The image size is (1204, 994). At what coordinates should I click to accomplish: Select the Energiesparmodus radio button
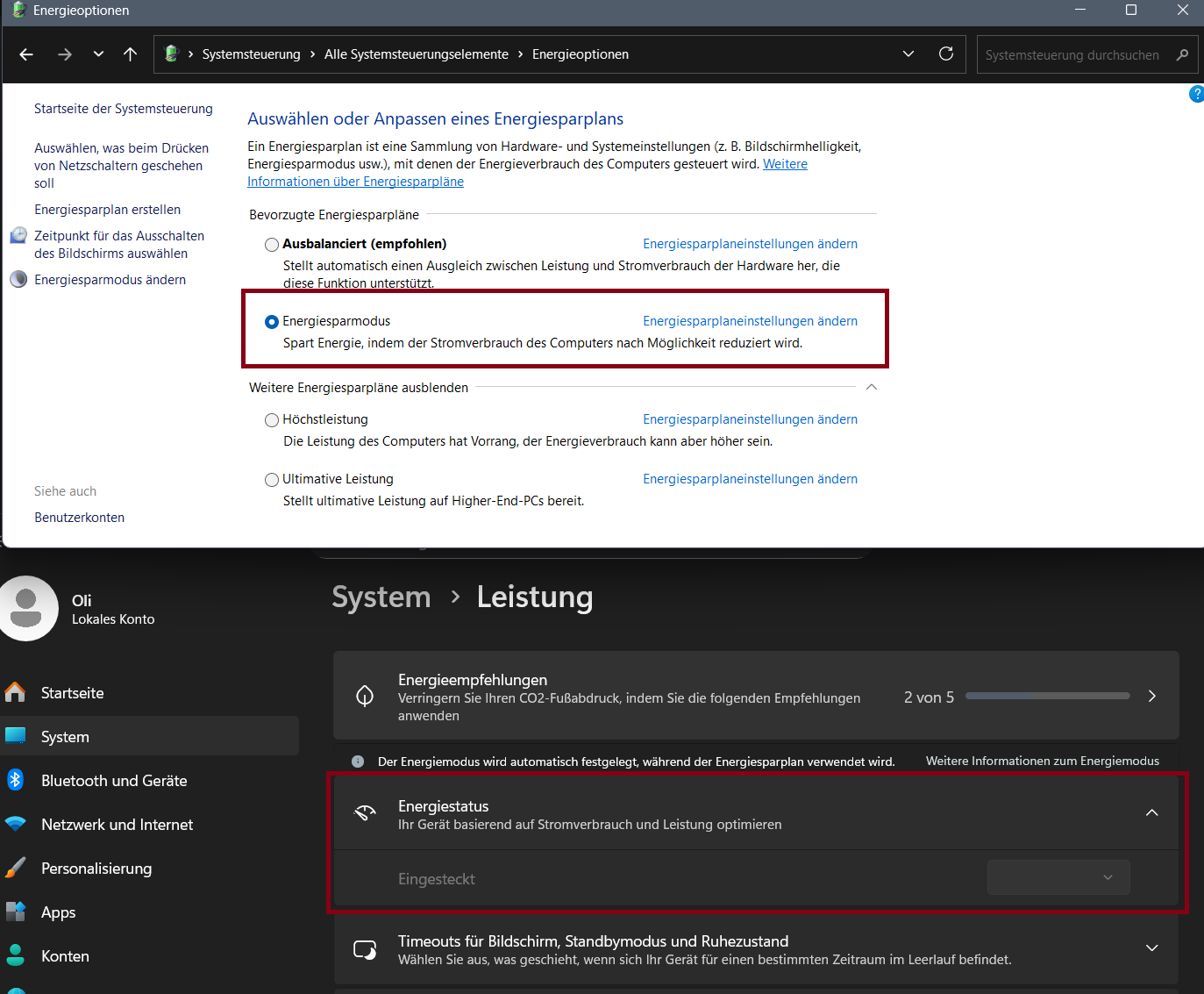272,322
